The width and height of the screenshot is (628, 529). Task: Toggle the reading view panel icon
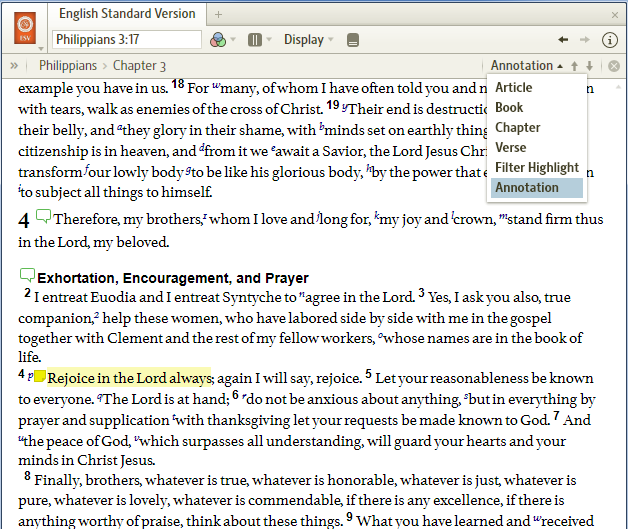click(353, 40)
